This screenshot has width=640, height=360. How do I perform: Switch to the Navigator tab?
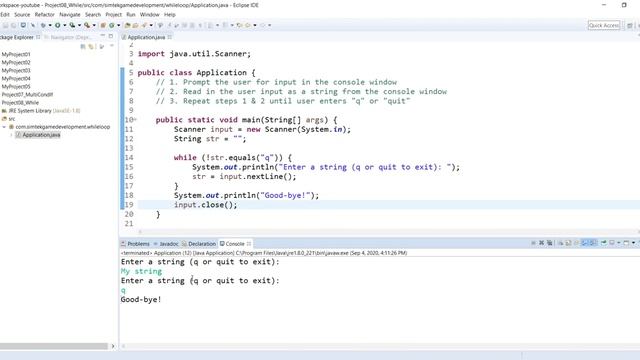click(x=70, y=37)
